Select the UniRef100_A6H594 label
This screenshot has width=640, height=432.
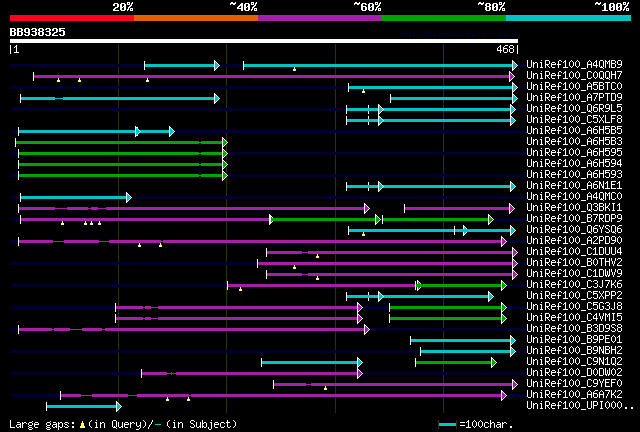(574, 163)
